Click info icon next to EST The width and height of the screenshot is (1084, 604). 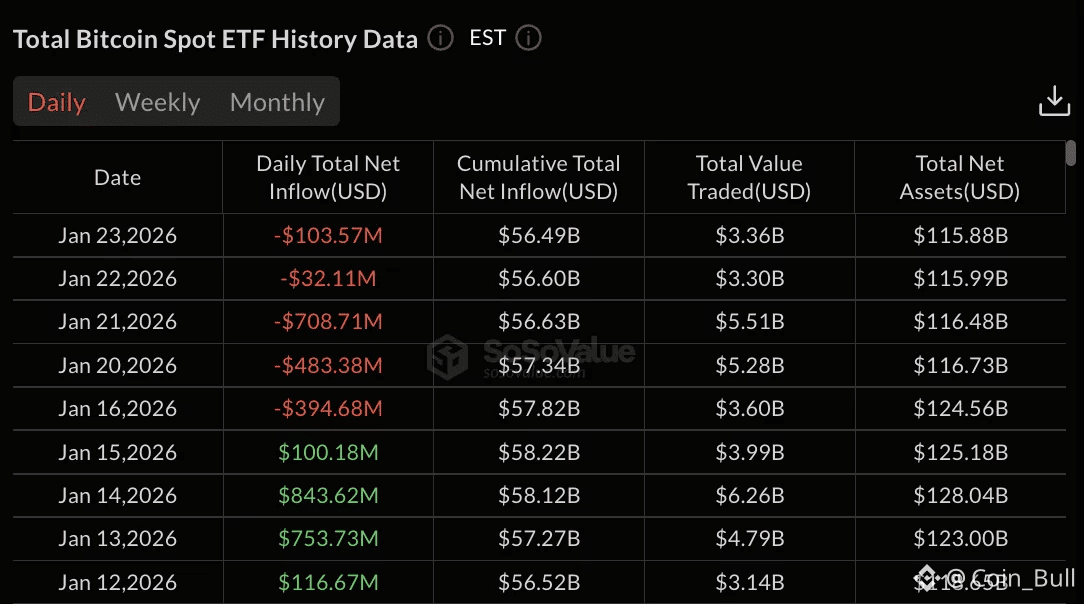528,38
